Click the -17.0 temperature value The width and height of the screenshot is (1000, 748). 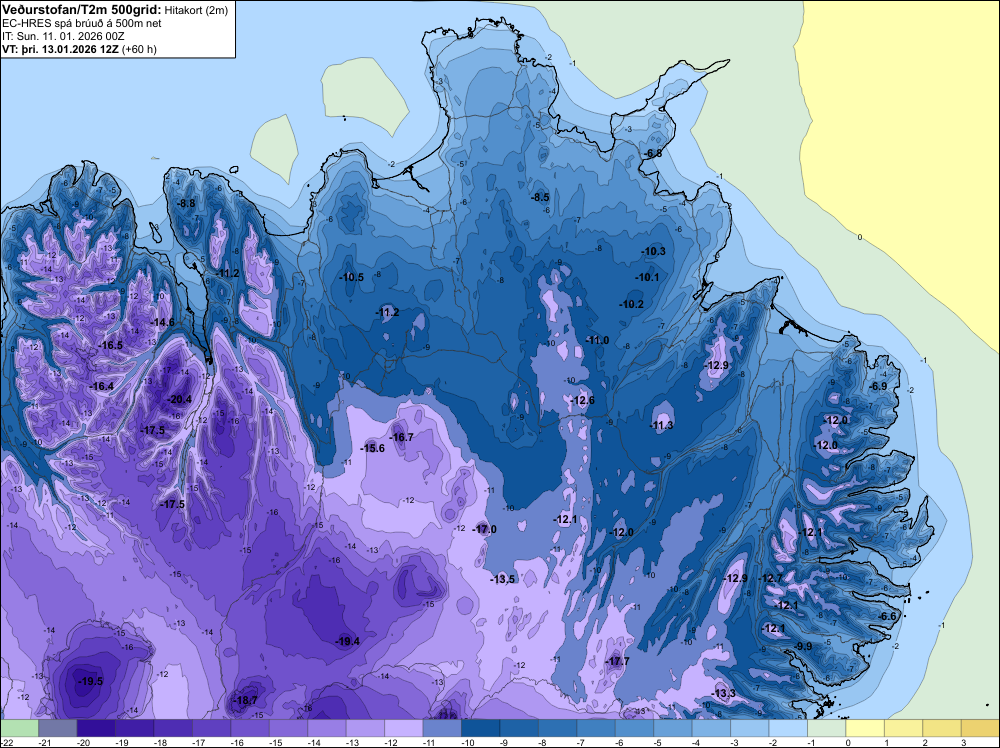coord(484,529)
